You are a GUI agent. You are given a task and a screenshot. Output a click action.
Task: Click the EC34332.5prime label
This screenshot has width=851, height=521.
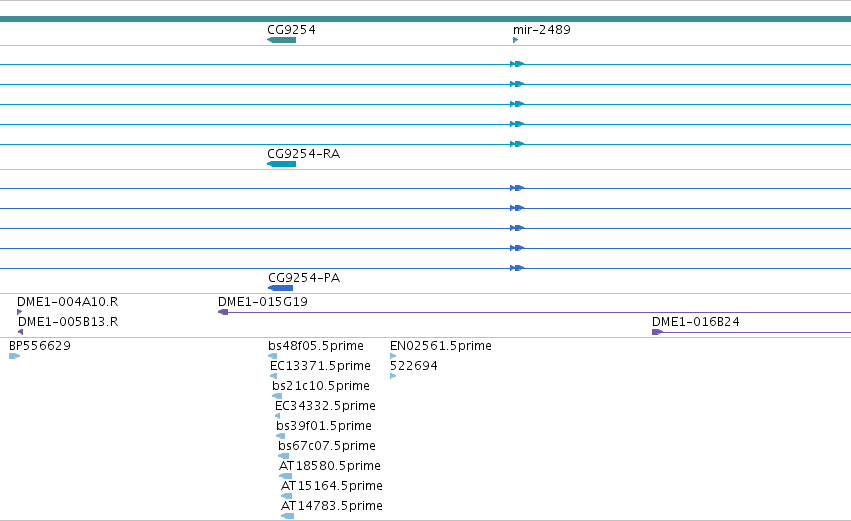click(325, 406)
